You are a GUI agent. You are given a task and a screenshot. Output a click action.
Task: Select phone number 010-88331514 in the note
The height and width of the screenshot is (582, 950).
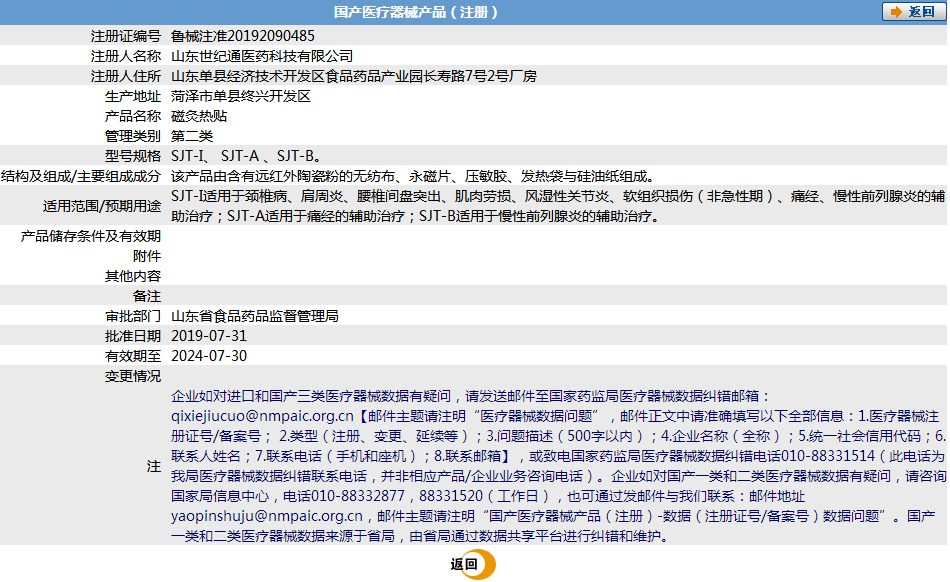[828, 456]
